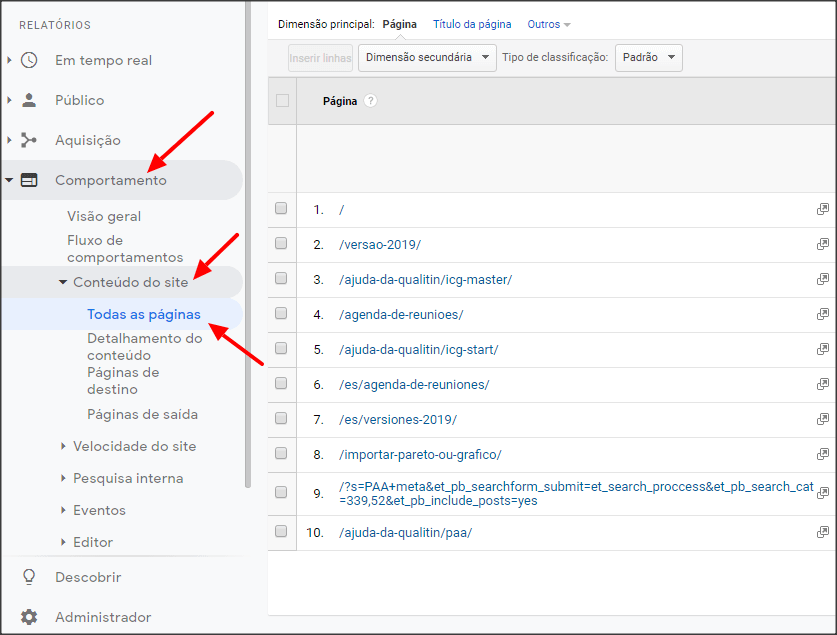This screenshot has width=837, height=635.
Task: Collapse the Conteúdo do site submenu arrow
Action: pyautogui.click(x=63, y=282)
